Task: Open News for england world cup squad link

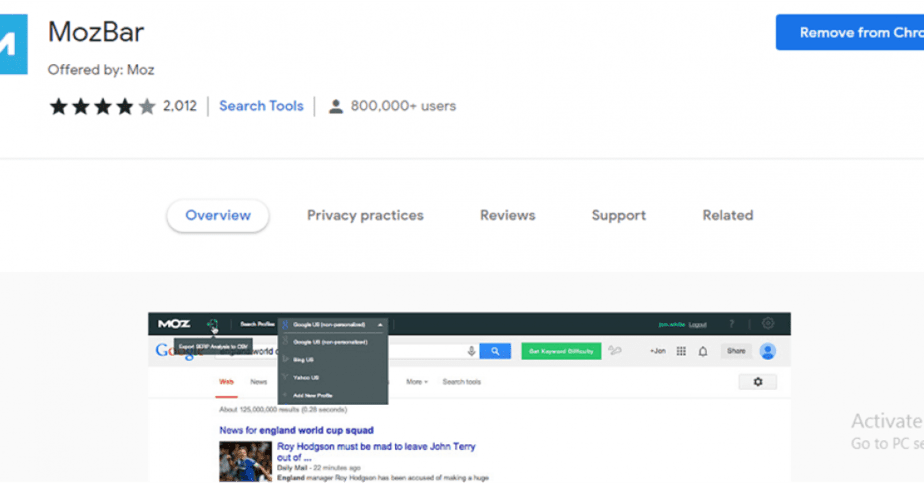Action: [296, 430]
